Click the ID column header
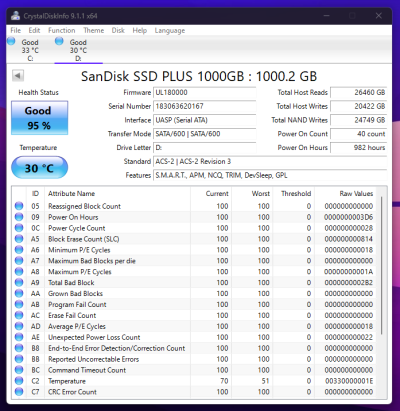The height and width of the screenshot is (411, 400). 35,194
